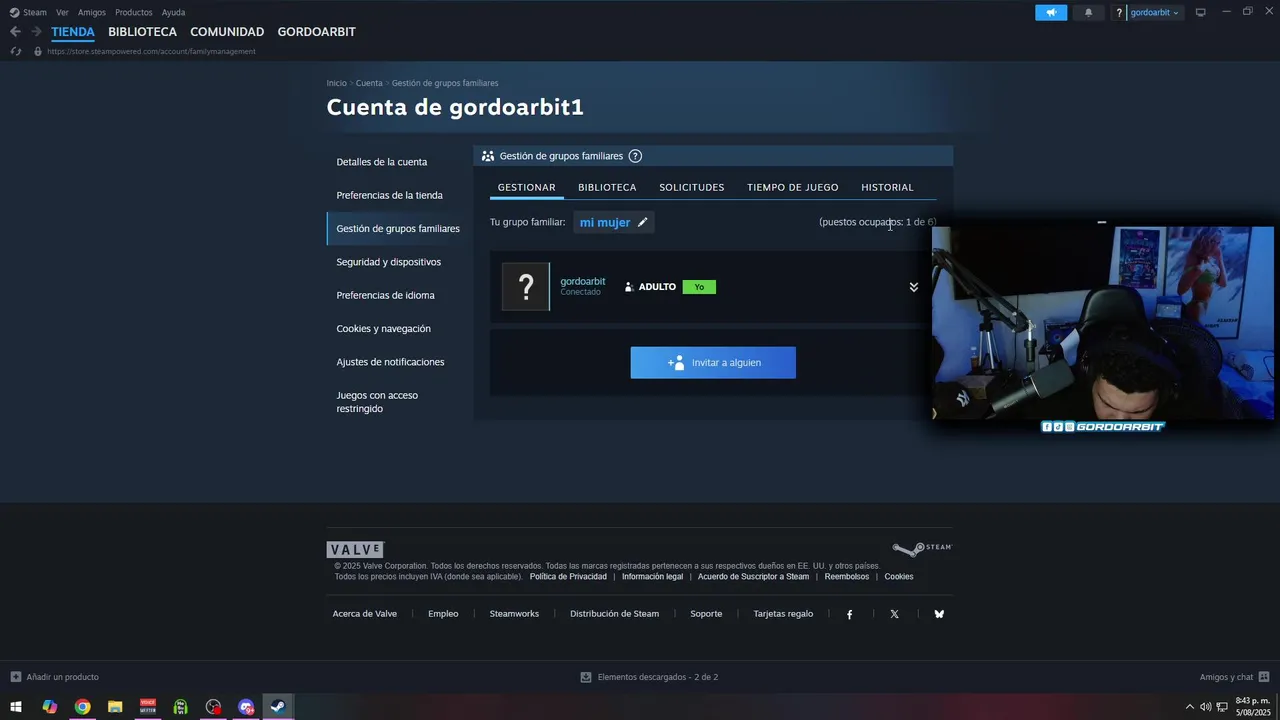Switch to Big Picture mode monitor icon
This screenshot has height=720, width=1280.
[1201, 13]
